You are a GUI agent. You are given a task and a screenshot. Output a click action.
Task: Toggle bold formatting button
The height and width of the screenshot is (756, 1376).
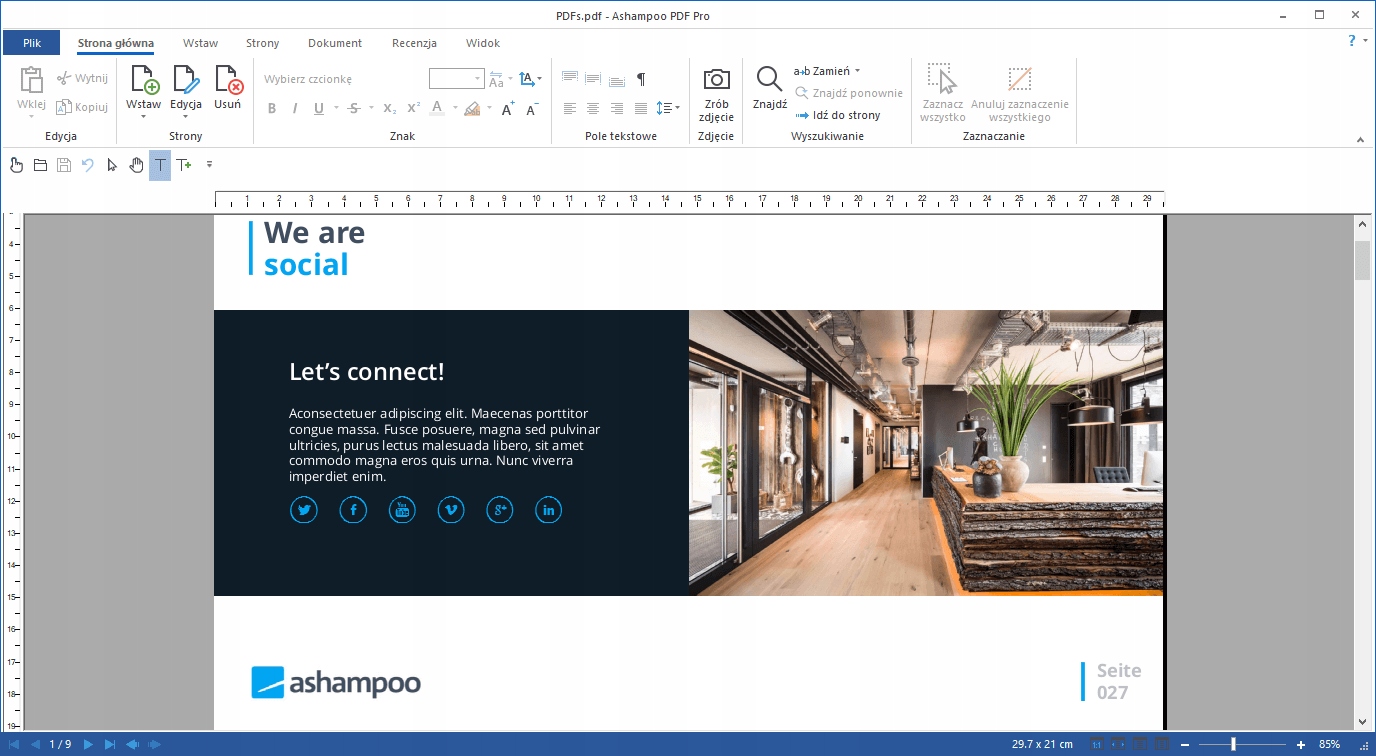[272, 109]
